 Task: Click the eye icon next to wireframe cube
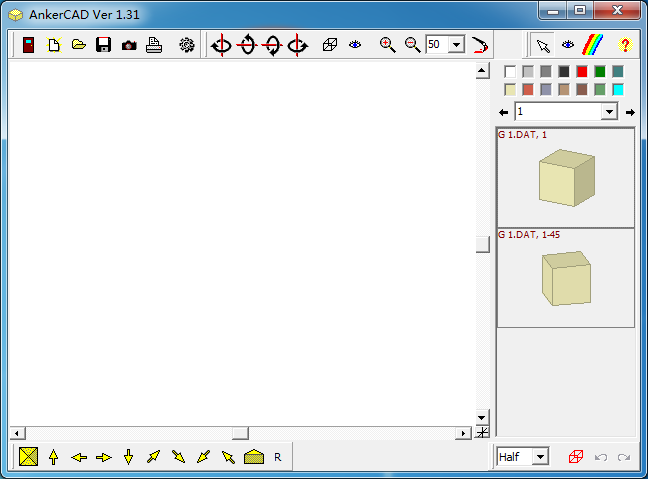(x=355, y=44)
